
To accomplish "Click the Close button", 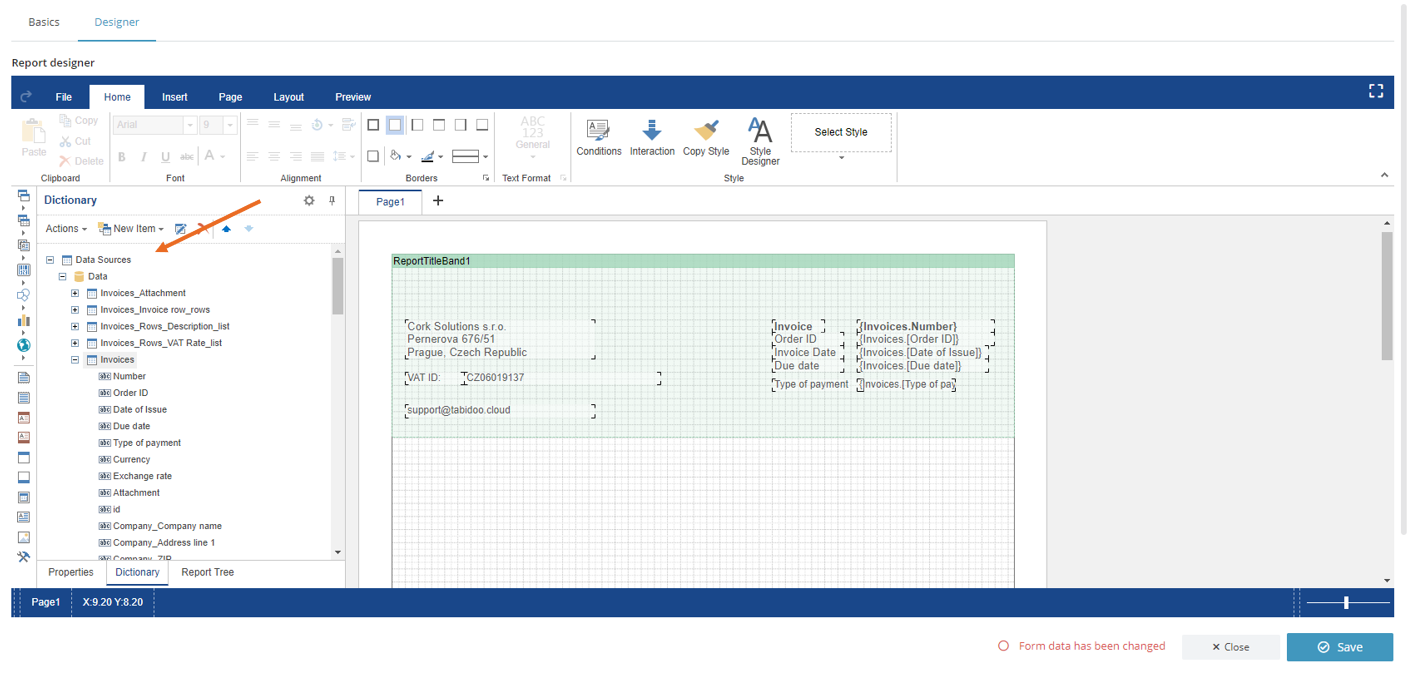I will (1230, 647).
